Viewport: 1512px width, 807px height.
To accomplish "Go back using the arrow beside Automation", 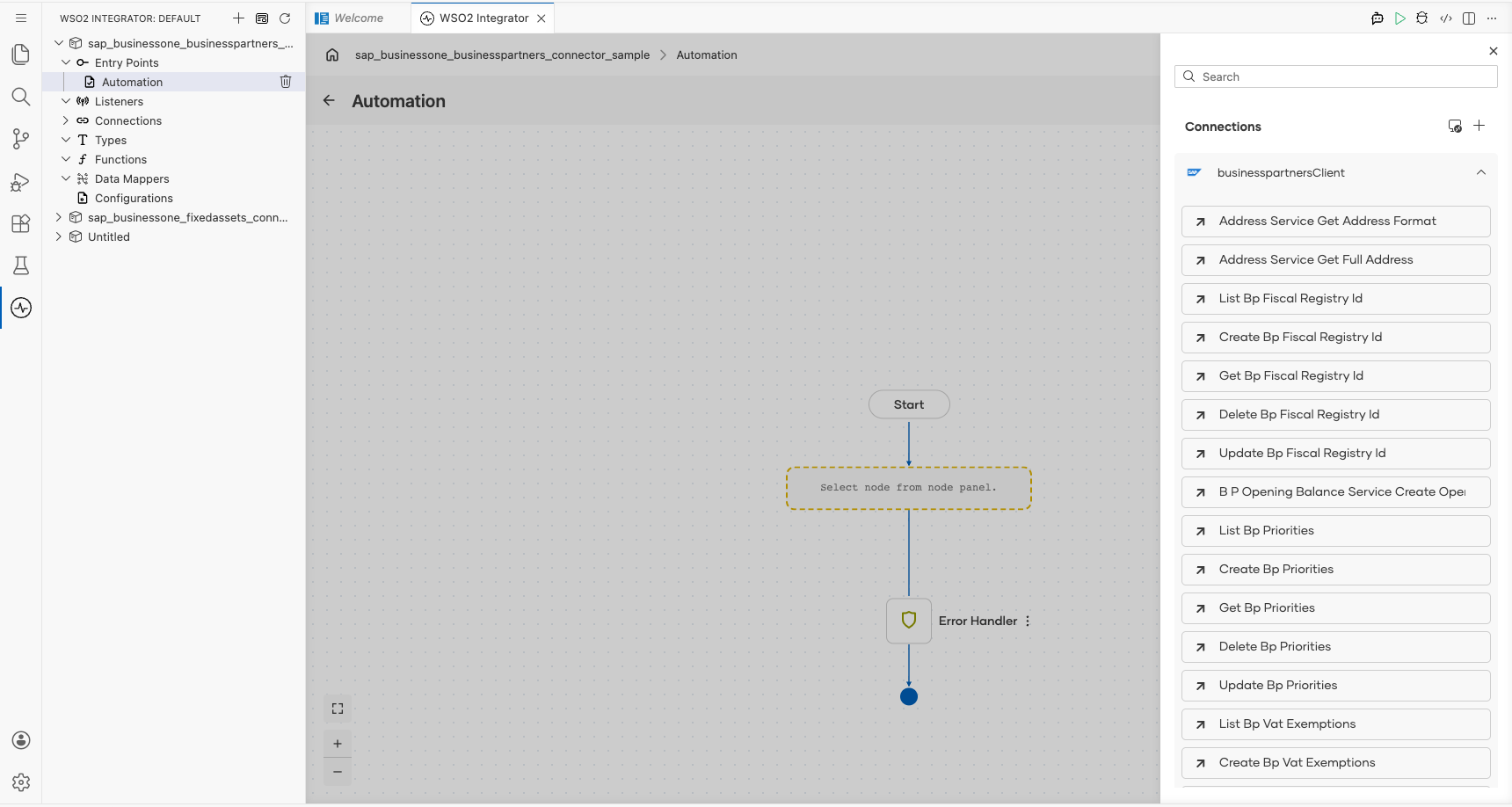I will [329, 100].
